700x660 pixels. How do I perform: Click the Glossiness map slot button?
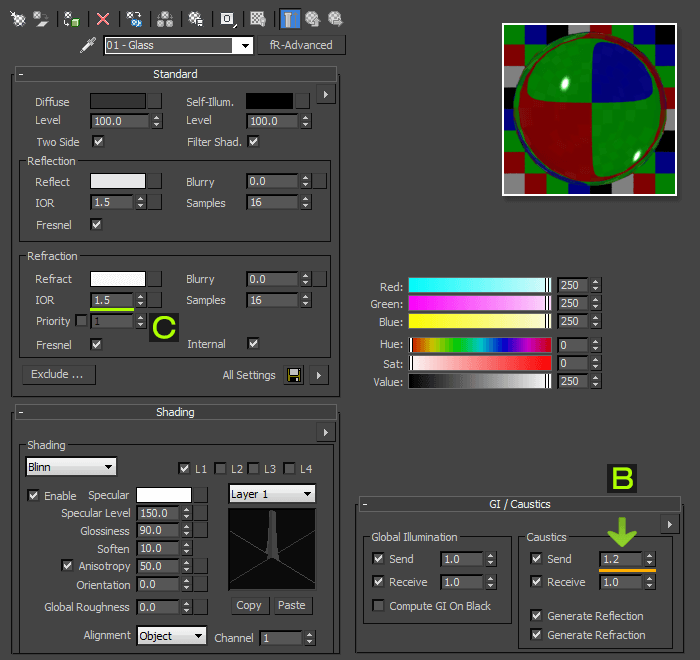point(201,530)
